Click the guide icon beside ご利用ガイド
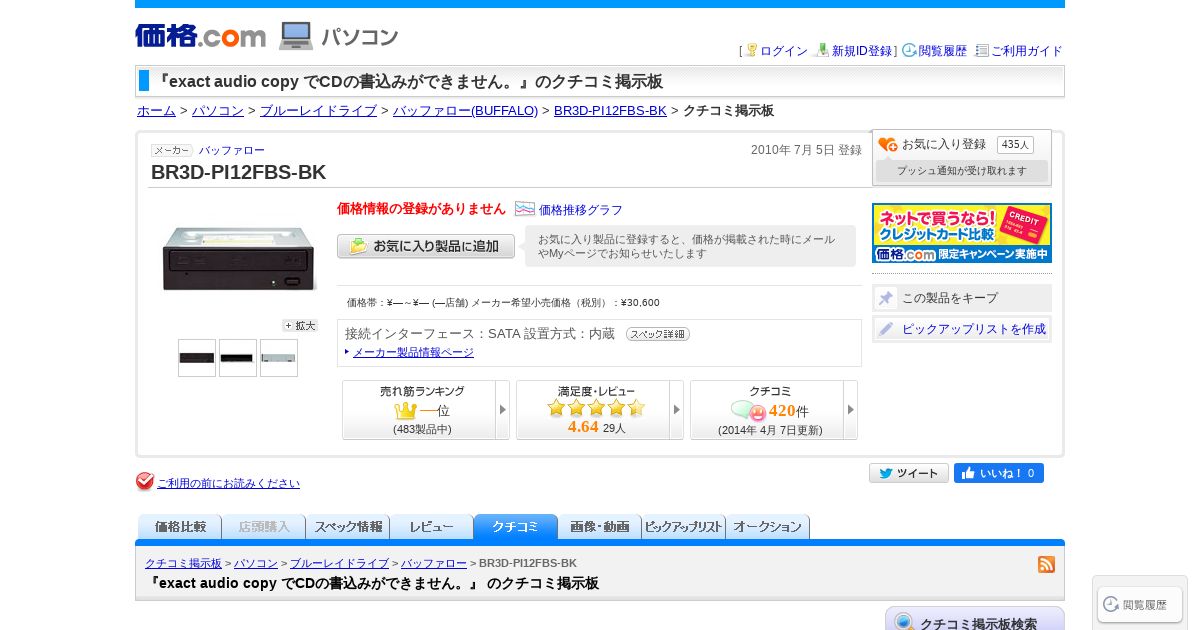Screen dimensions: 1200x630 pyautogui.click(x=982, y=50)
